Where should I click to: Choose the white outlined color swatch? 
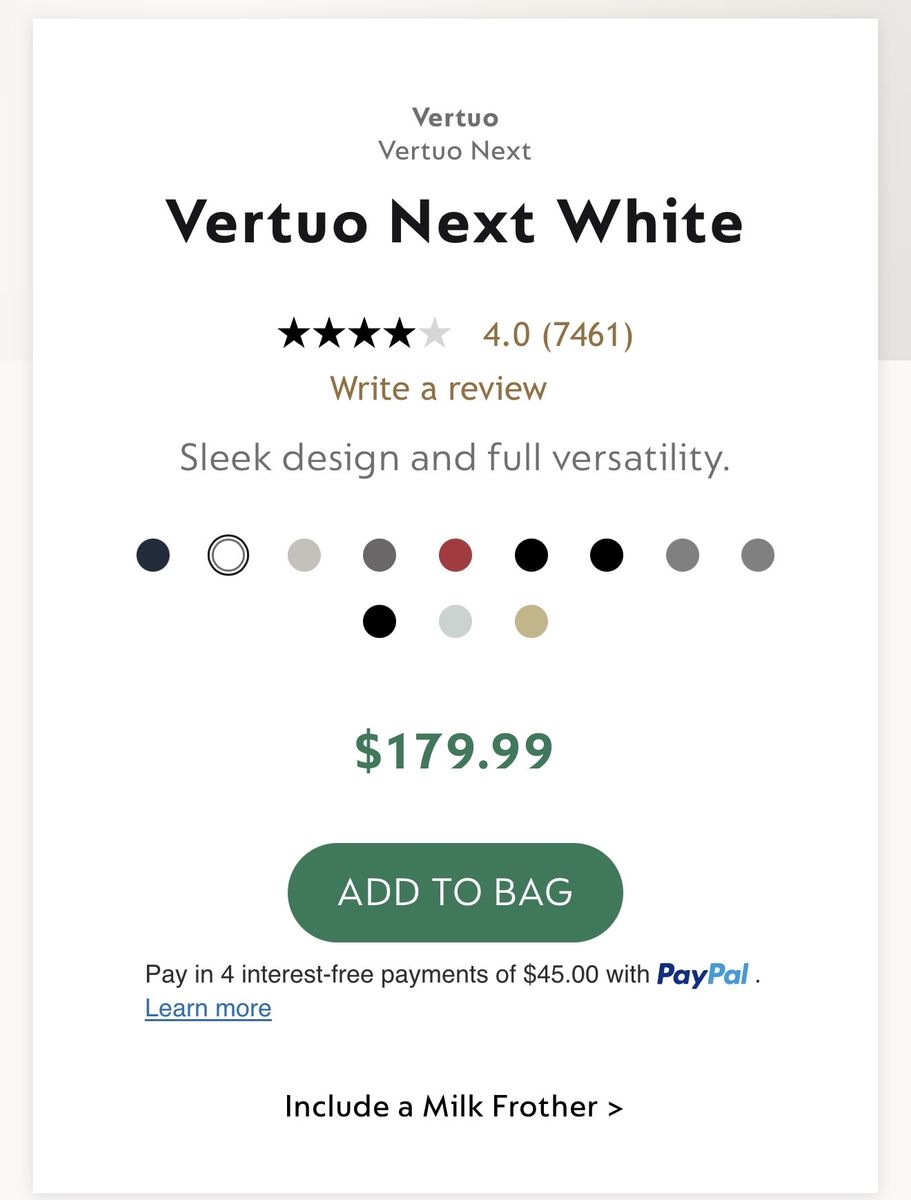[x=228, y=554]
